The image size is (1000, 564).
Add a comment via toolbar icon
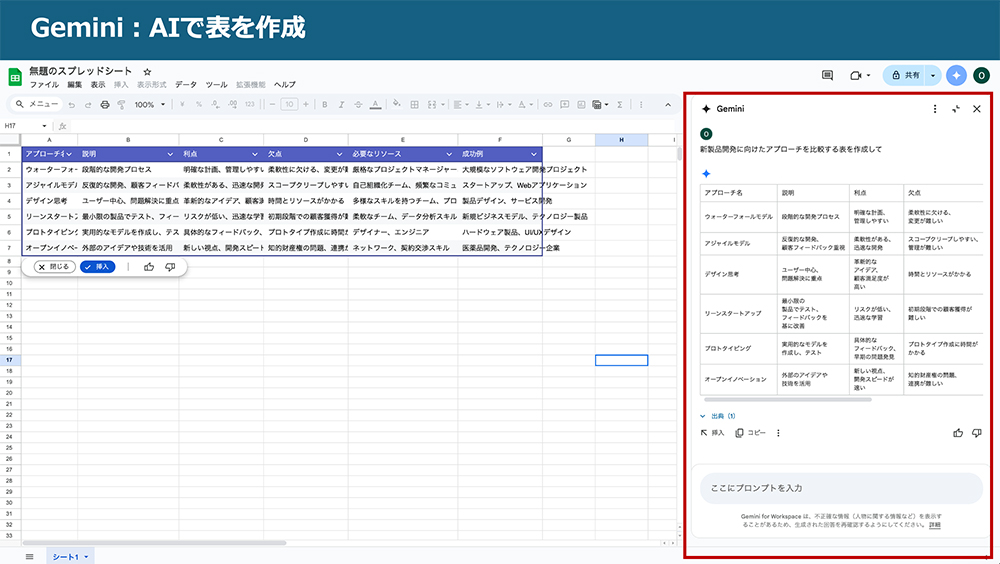[x=564, y=105]
